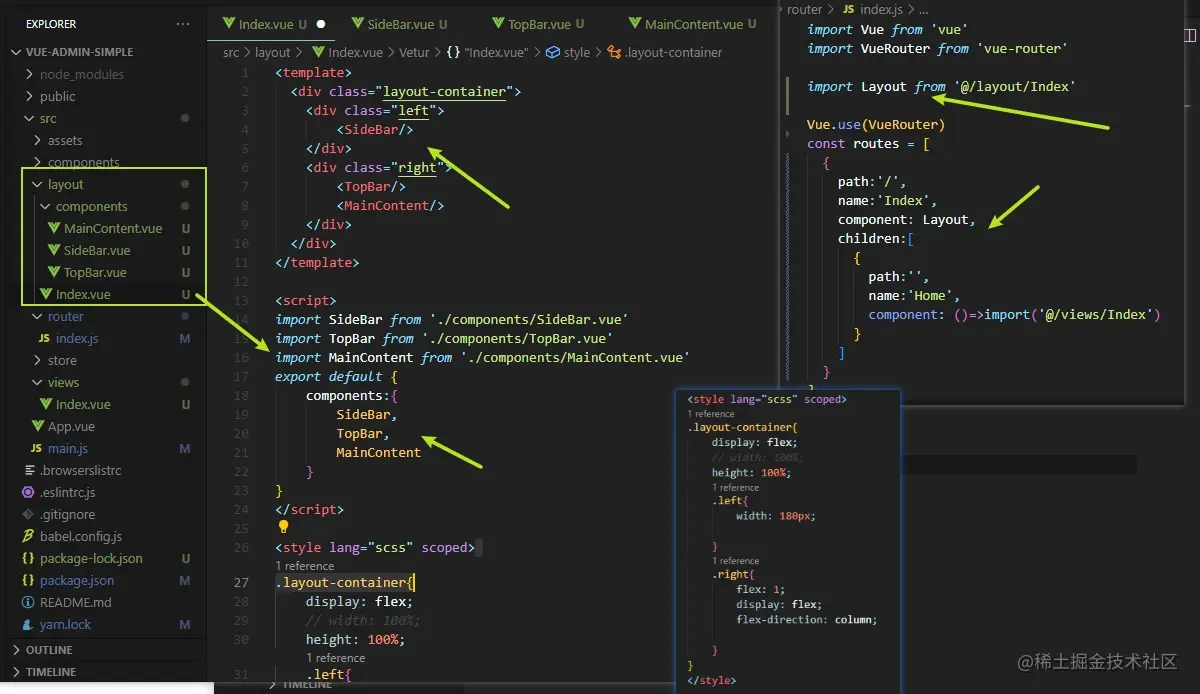Click the babel icon beside babel.config.js

tap(28, 536)
